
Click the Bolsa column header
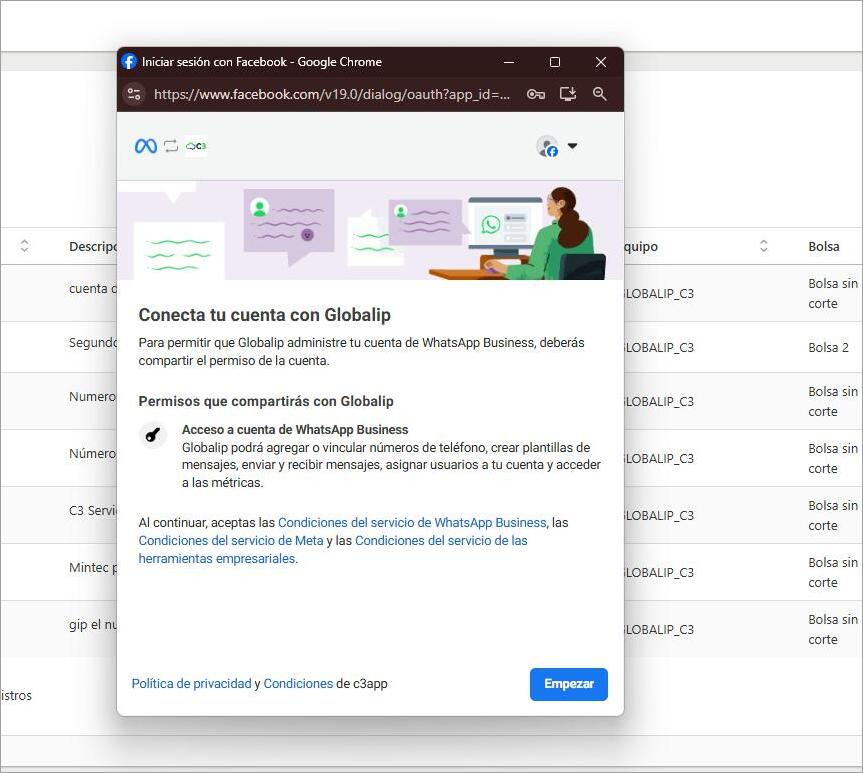tap(823, 246)
